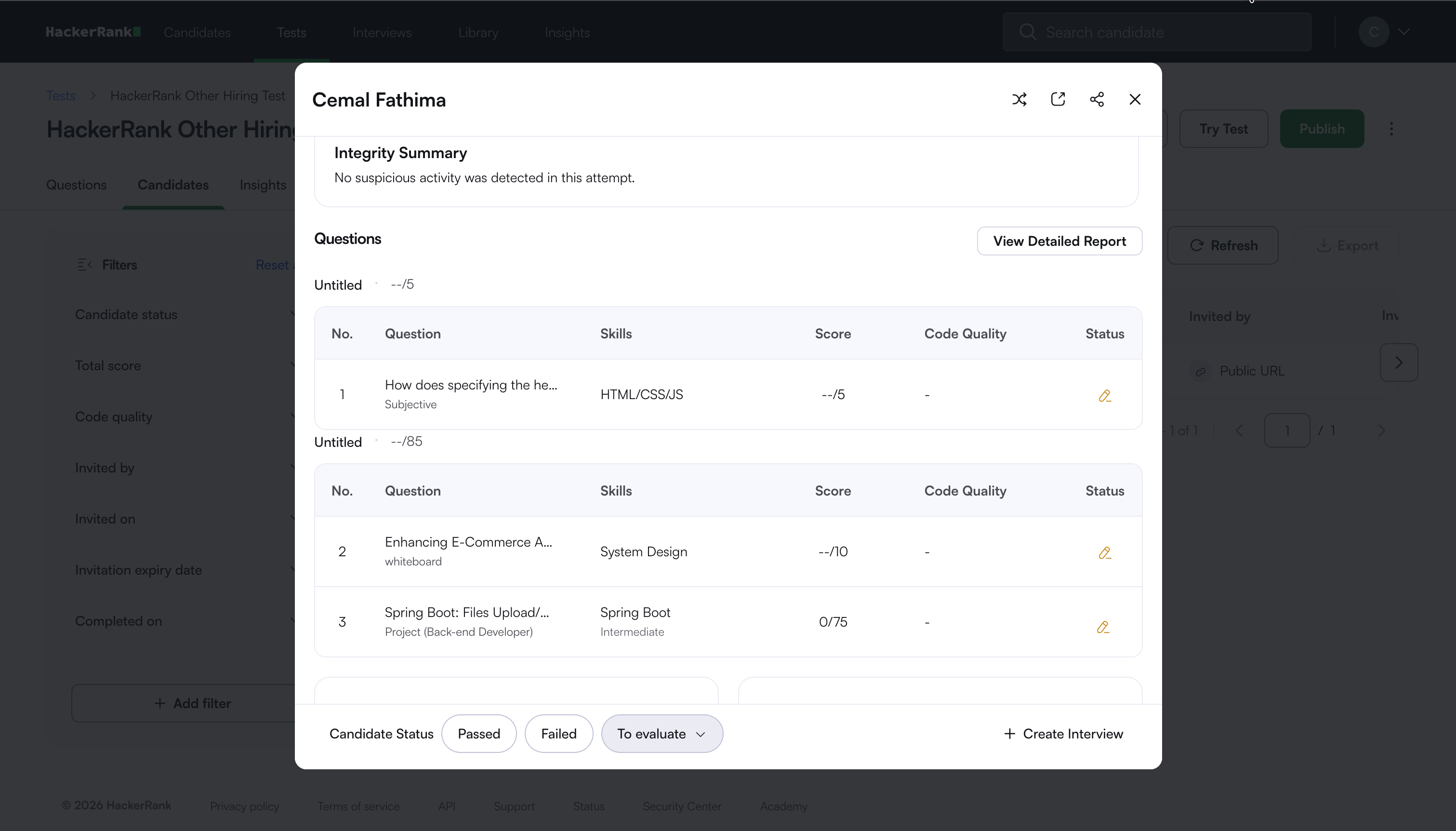
Task: Expand the right chevron on the Public URL row
Action: (1398, 362)
